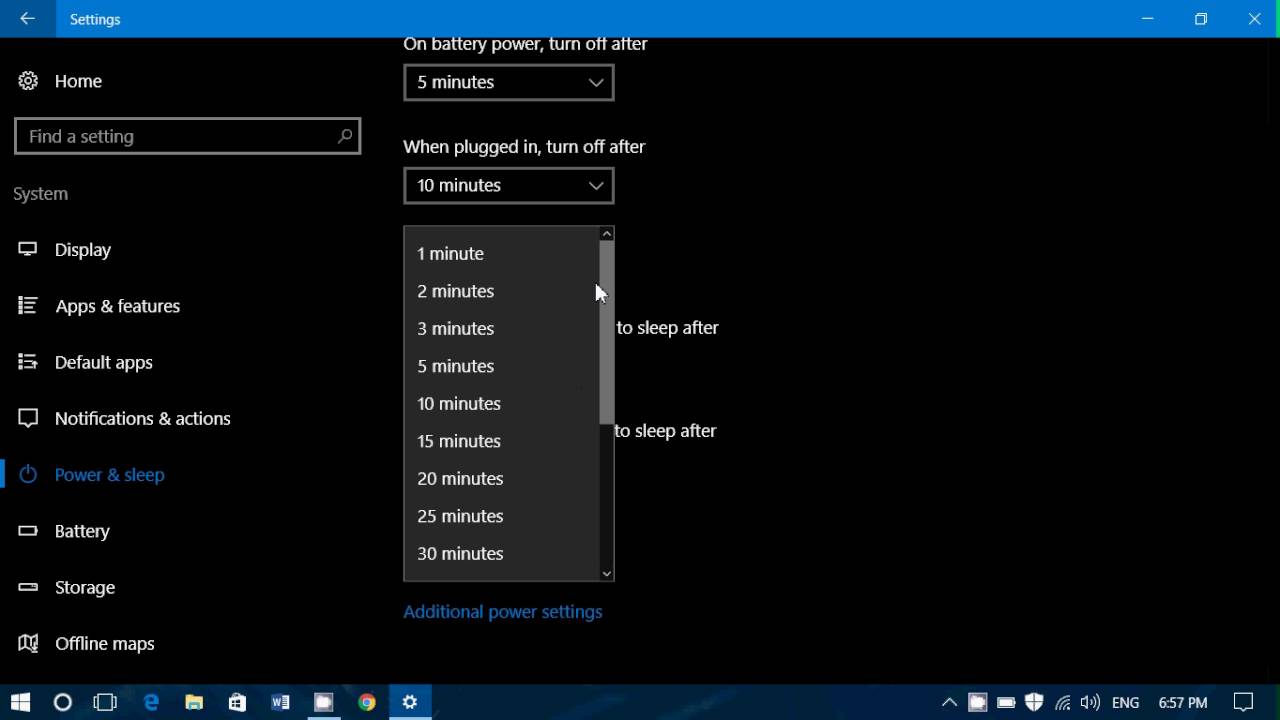Open File Explorer from taskbar
Image resolution: width=1280 pixels, height=720 pixels.
tap(194, 703)
